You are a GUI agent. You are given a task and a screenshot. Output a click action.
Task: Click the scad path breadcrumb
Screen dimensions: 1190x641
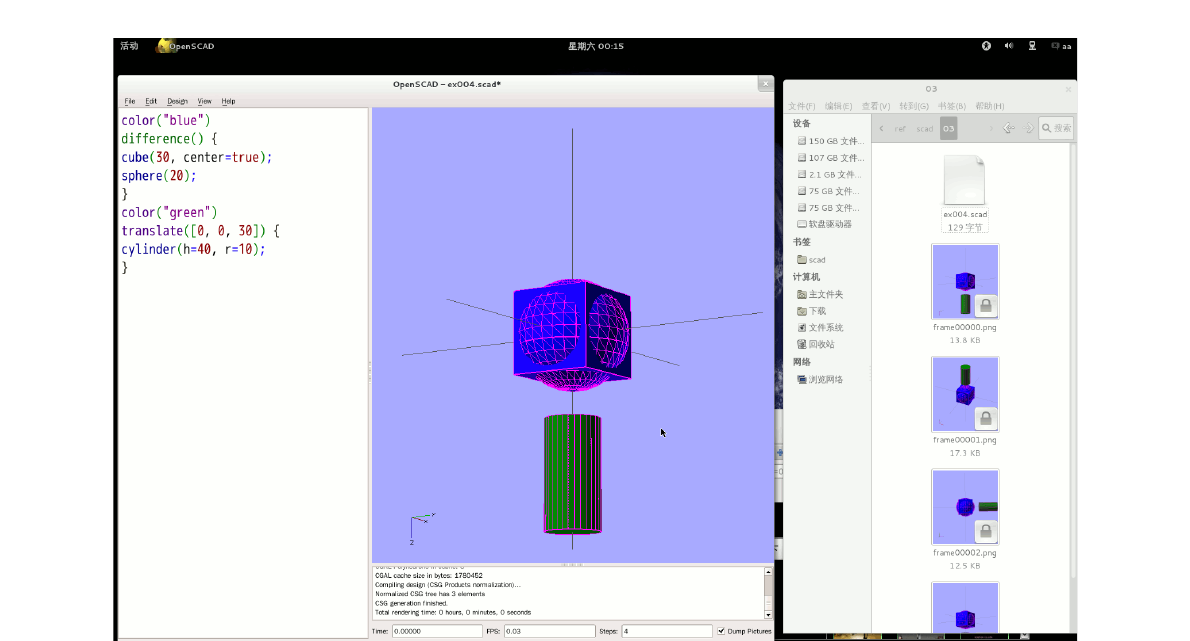(x=924, y=128)
